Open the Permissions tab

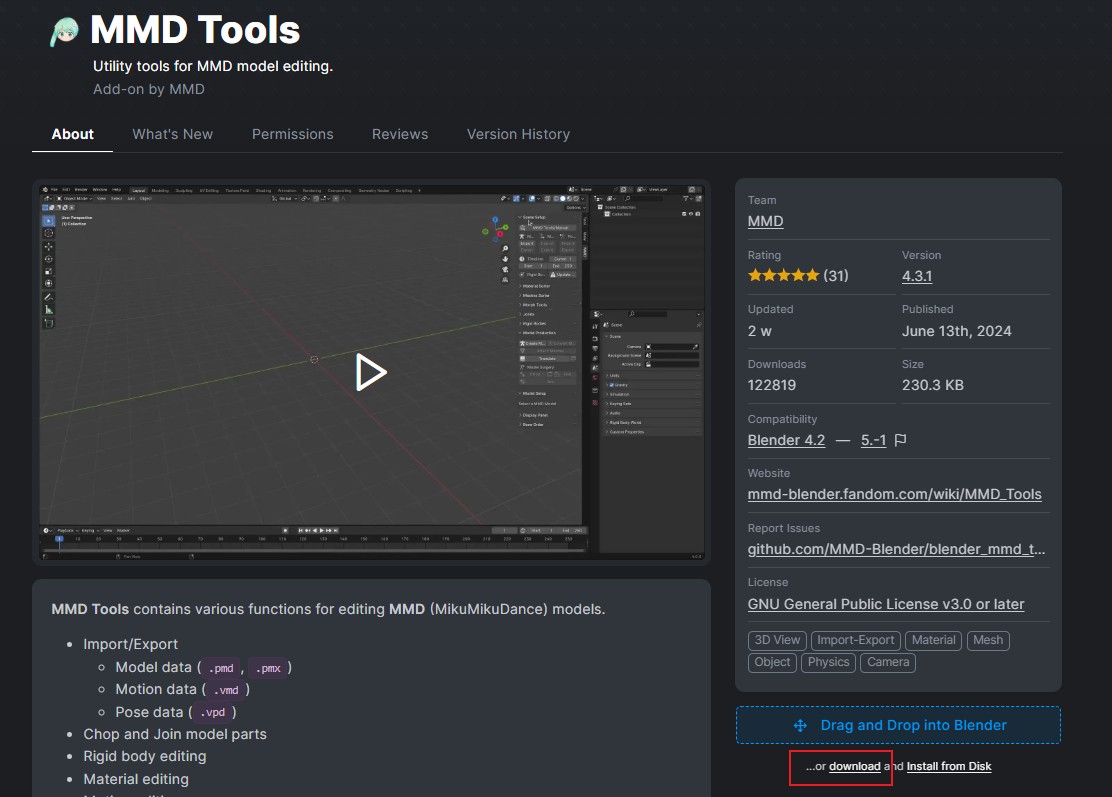pos(292,134)
